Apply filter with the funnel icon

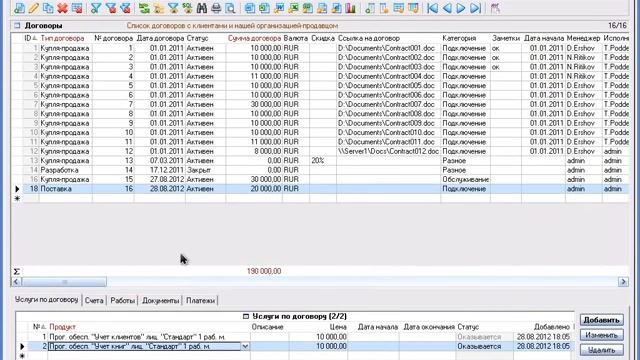point(96,8)
